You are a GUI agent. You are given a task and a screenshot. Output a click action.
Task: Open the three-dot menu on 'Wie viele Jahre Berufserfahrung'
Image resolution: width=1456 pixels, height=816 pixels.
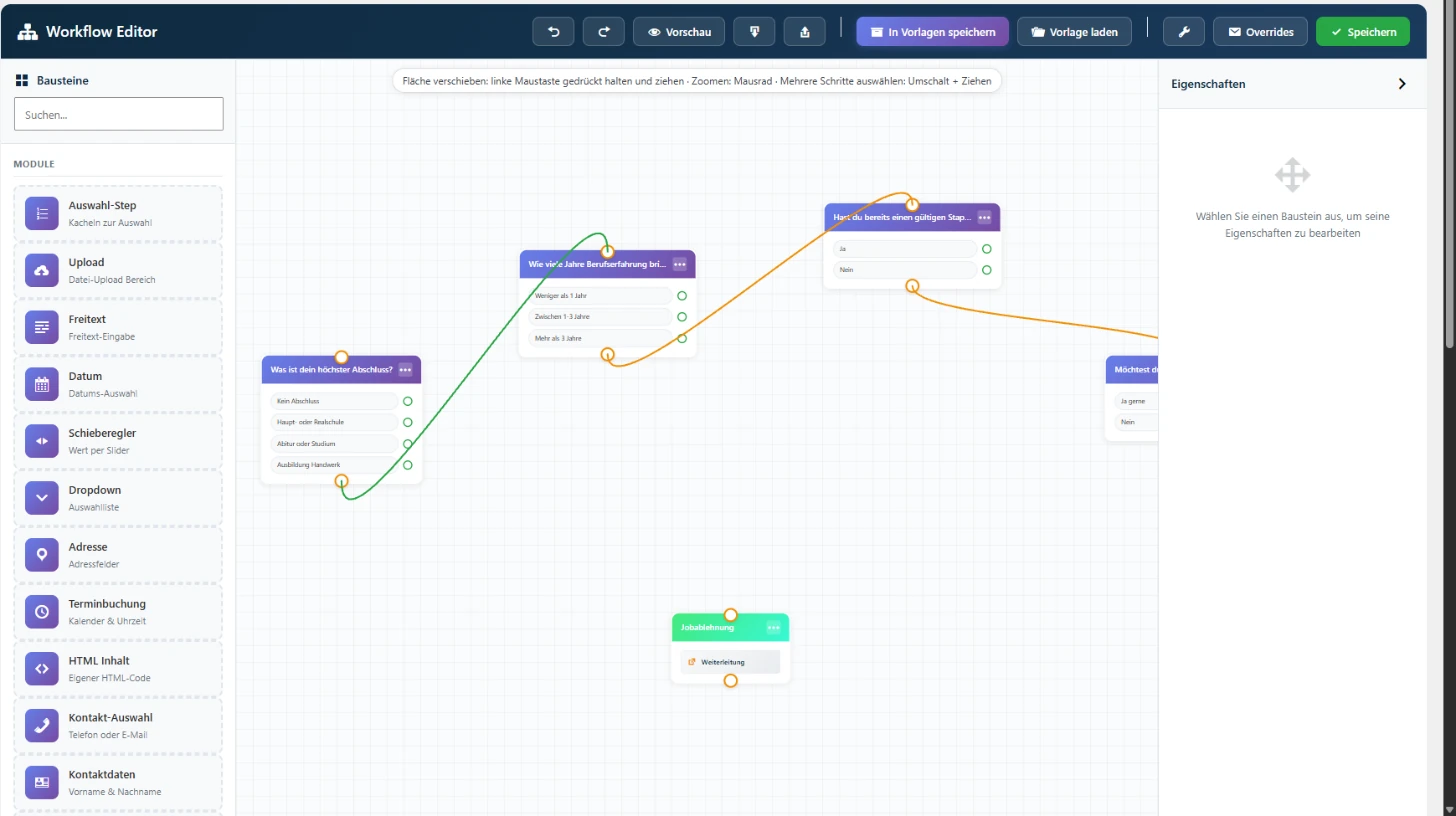pyautogui.click(x=680, y=264)
